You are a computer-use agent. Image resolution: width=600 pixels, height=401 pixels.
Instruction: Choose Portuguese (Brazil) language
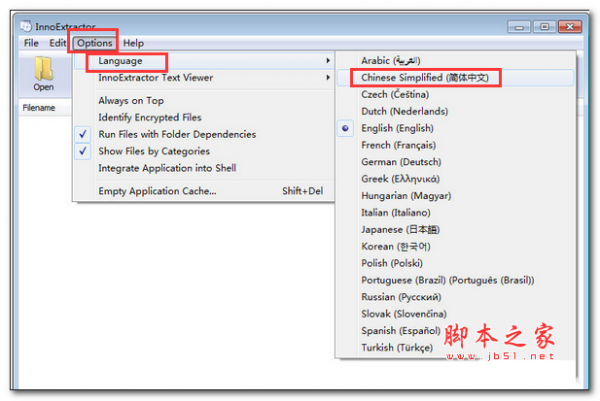point(455,280)
